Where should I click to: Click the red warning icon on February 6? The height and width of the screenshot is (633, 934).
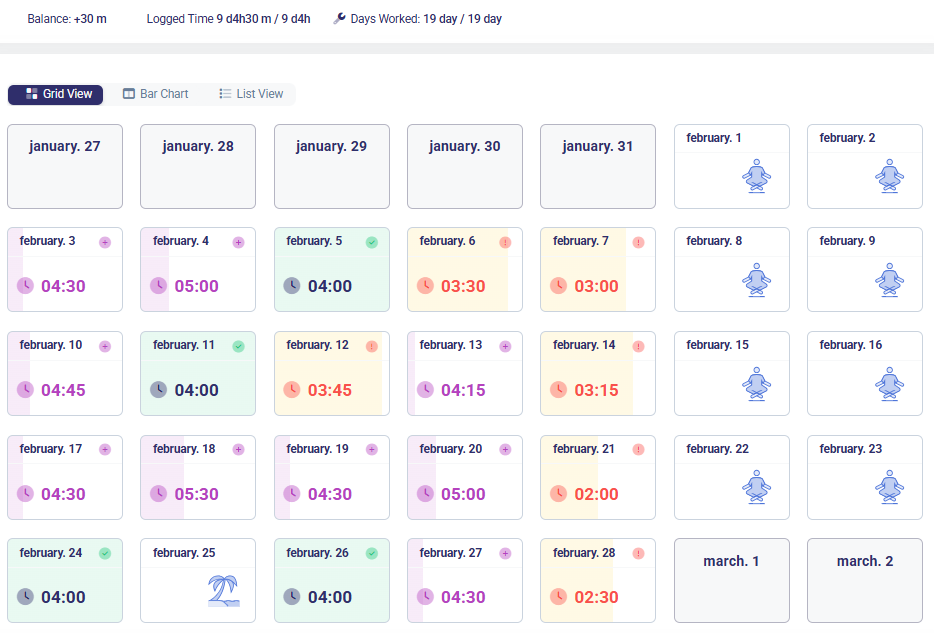505,242
